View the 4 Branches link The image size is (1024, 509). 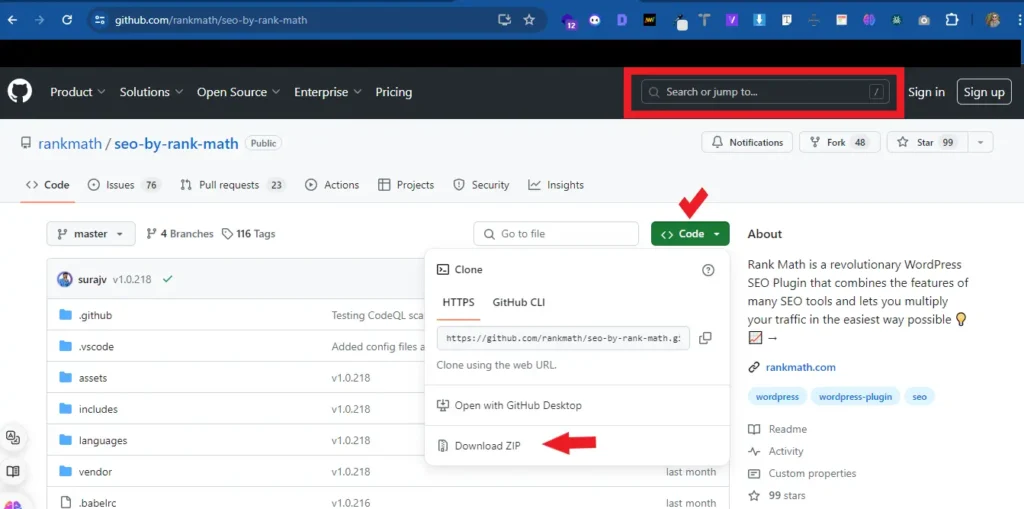click(x=180, y=234)
